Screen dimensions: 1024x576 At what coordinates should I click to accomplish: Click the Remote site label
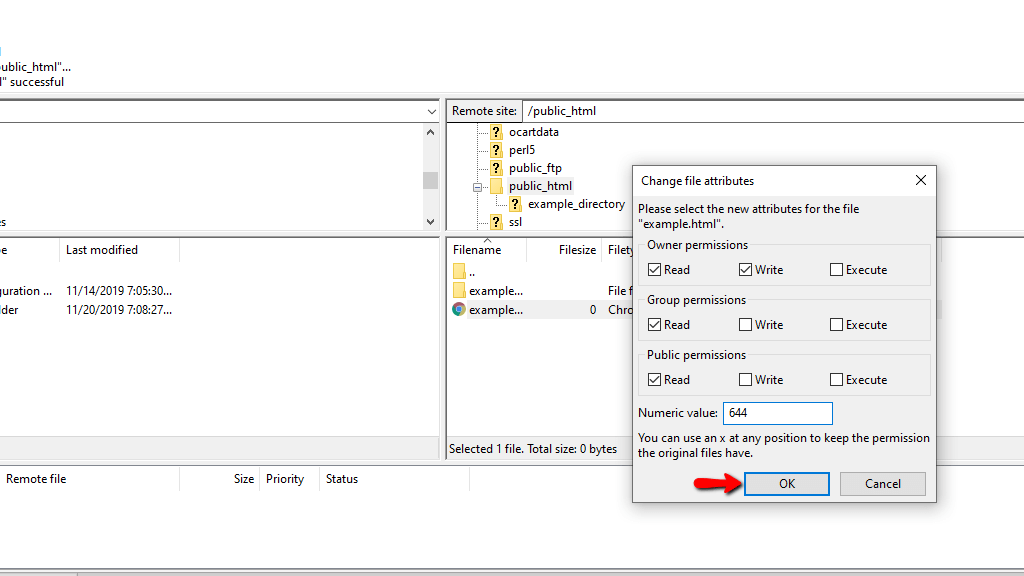pos(484,111)
